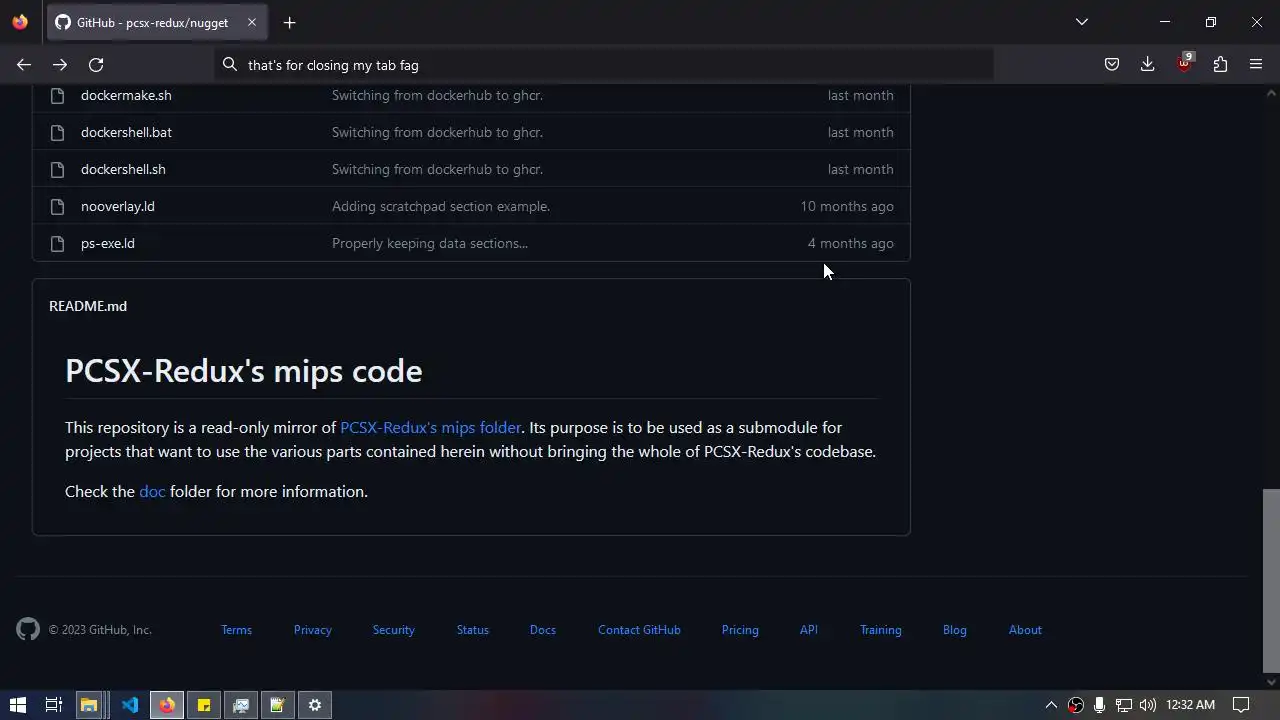This screenshot has height=720, width=1280.
Task: Expand the list all tabs dropdown
Action: (x=1081, y=22)
